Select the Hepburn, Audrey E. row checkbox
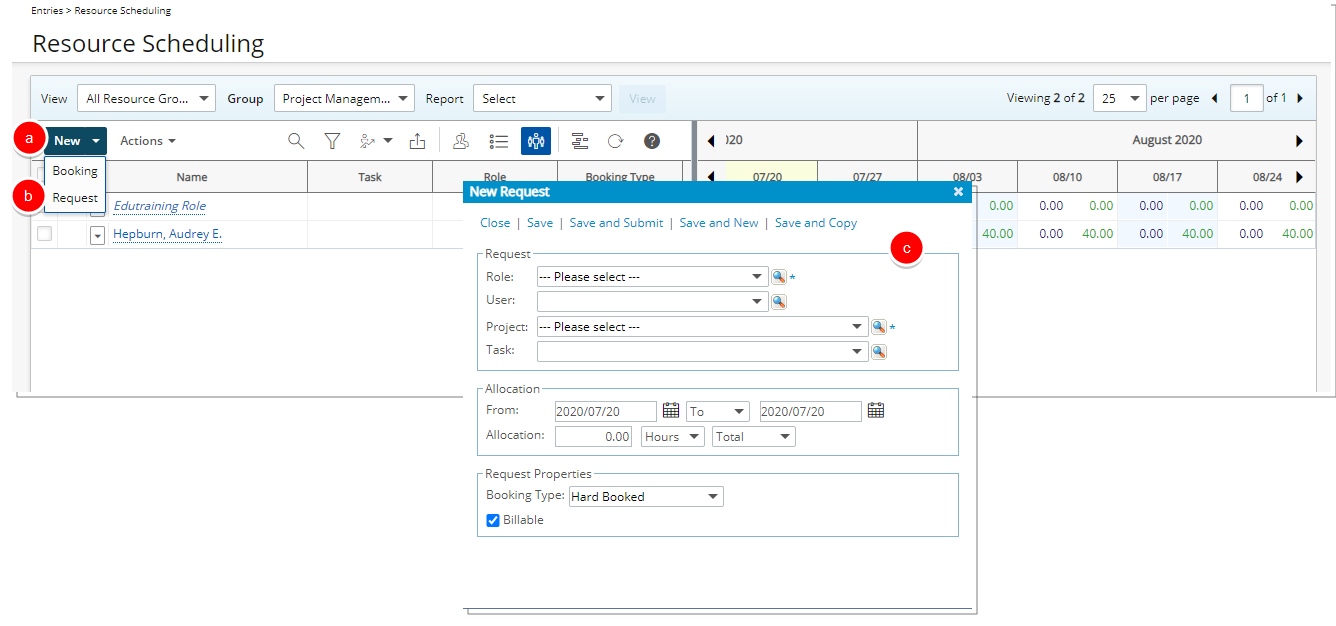 coord(44,234)
